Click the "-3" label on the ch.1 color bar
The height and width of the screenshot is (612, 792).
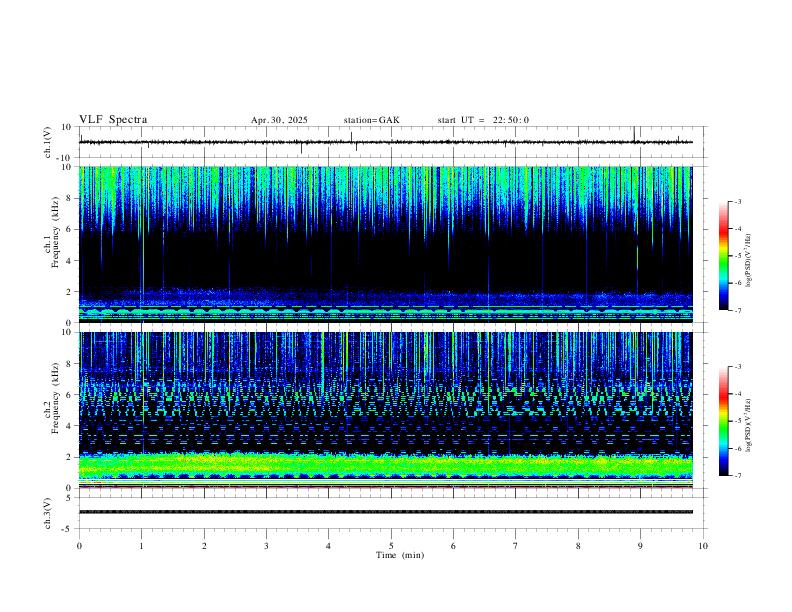(738, 201)
